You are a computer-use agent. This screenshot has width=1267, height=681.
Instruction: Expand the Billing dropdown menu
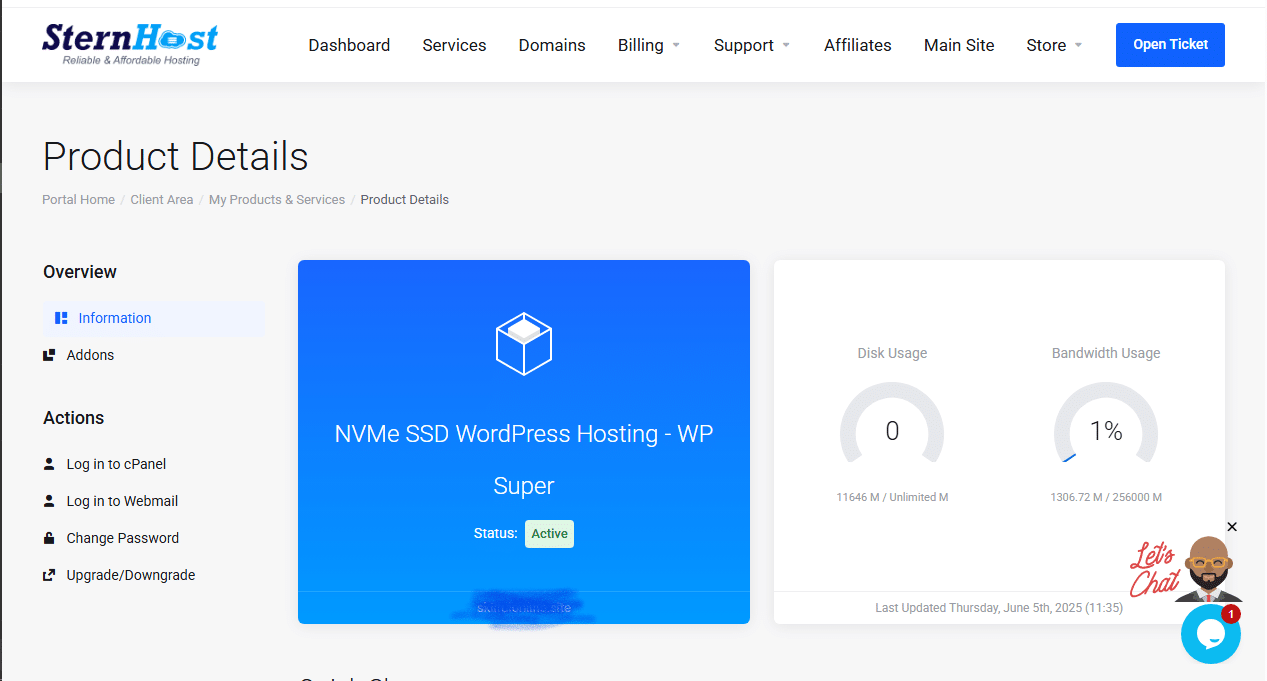[648, 45]
